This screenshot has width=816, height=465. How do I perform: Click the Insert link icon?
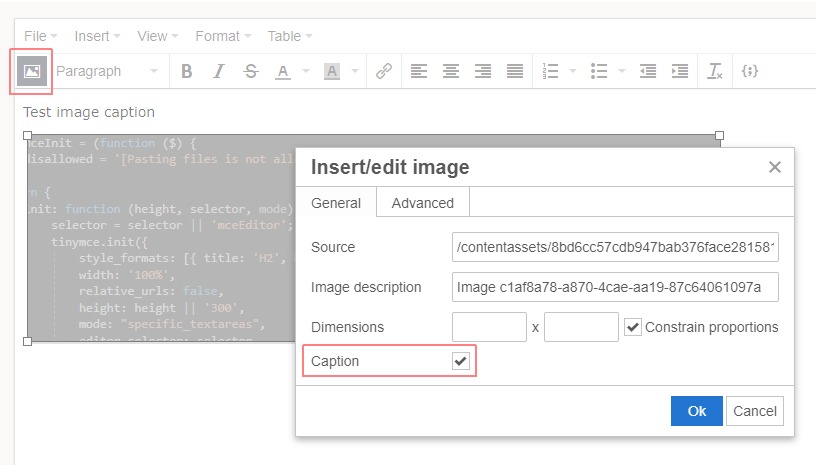click(x=383, y=71)
